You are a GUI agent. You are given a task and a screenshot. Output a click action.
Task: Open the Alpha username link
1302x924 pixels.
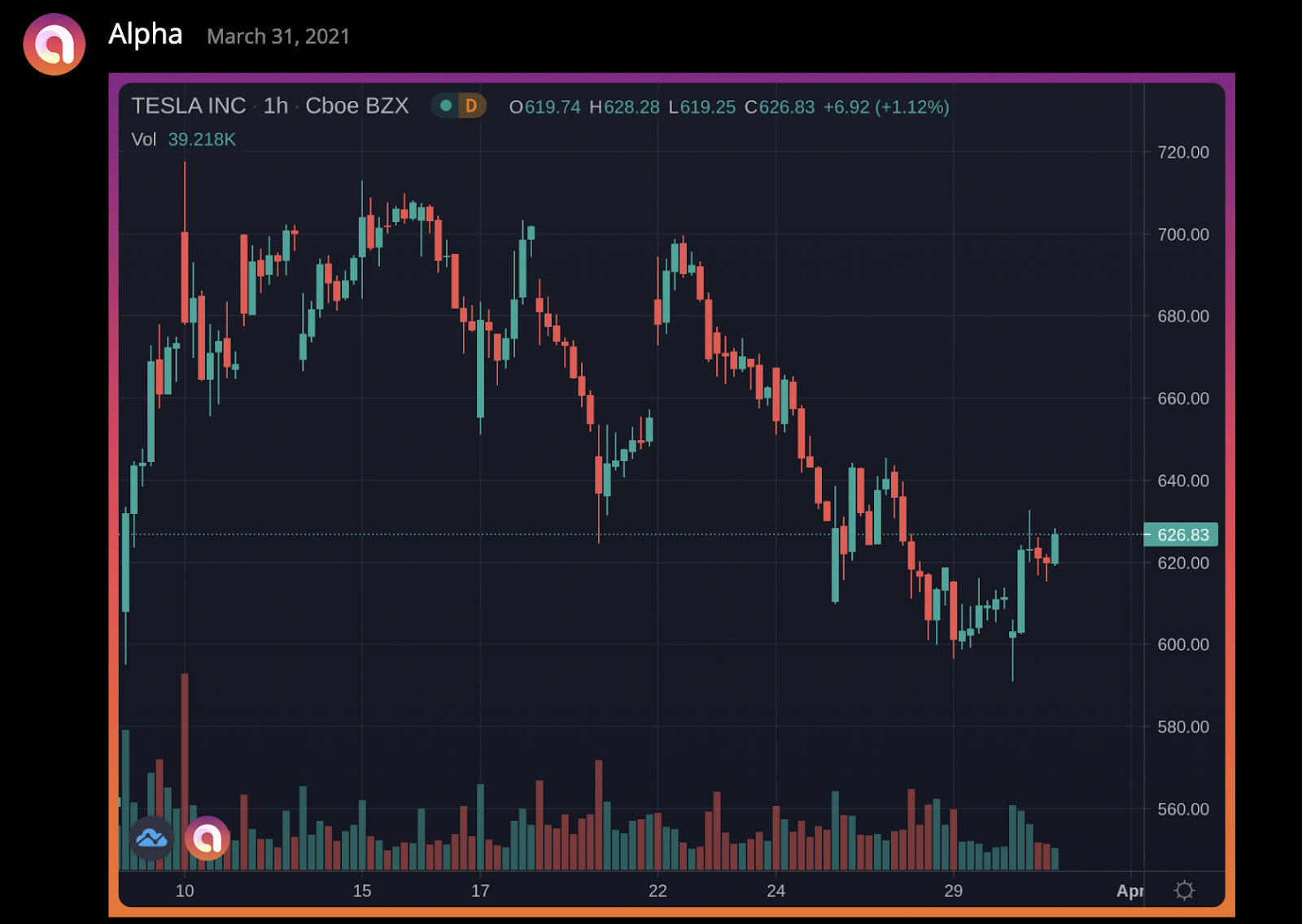[146, 34]
